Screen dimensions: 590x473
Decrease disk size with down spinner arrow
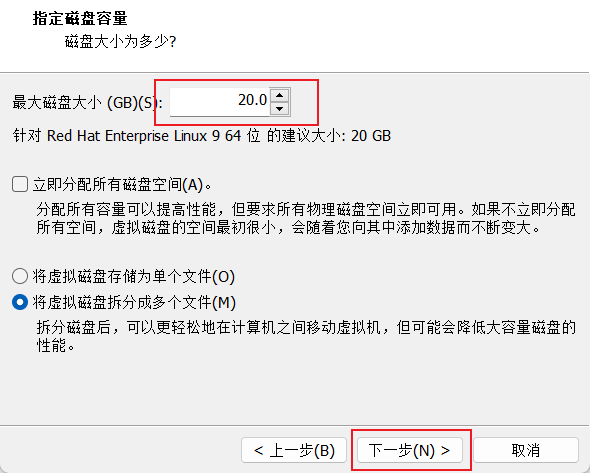(x=279, y=109)
